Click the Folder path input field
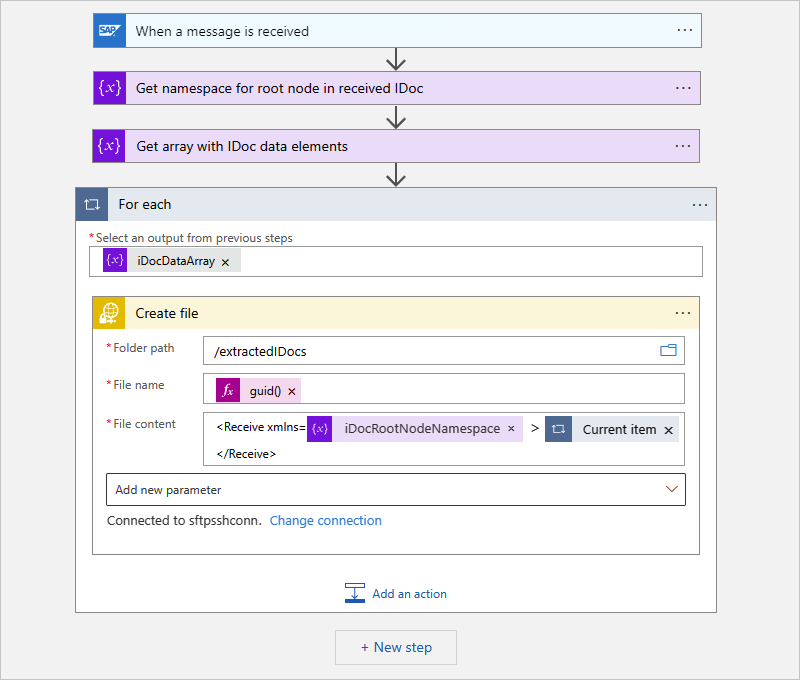This screenshot has height=680, width=800. pos(430,351)
